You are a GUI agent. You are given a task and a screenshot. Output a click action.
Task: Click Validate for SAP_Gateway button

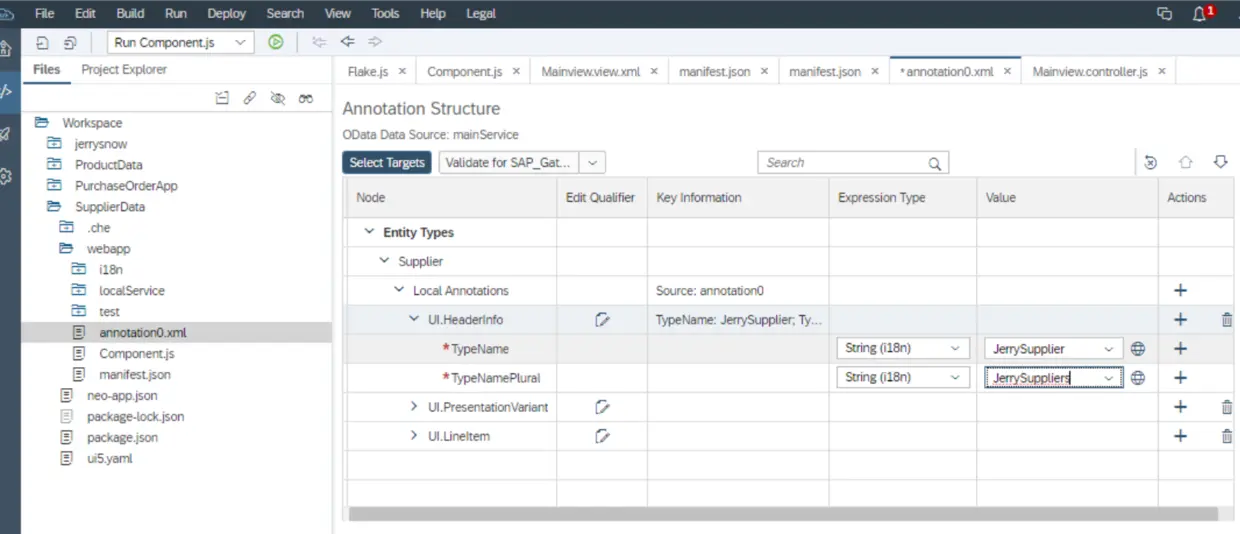pyautogui.click(x=509, y=162)
